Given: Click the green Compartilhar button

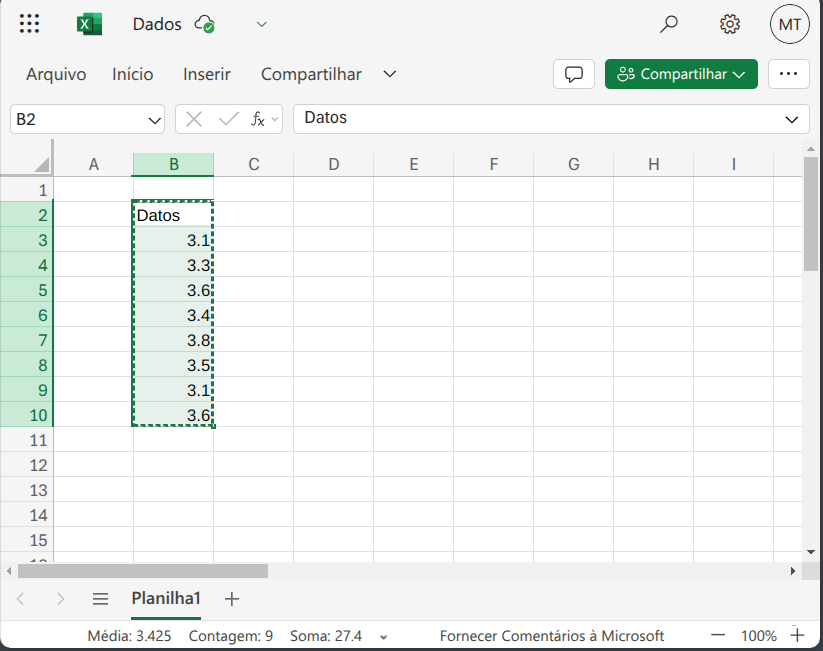Looking at the screenshot, I should 681,74.
